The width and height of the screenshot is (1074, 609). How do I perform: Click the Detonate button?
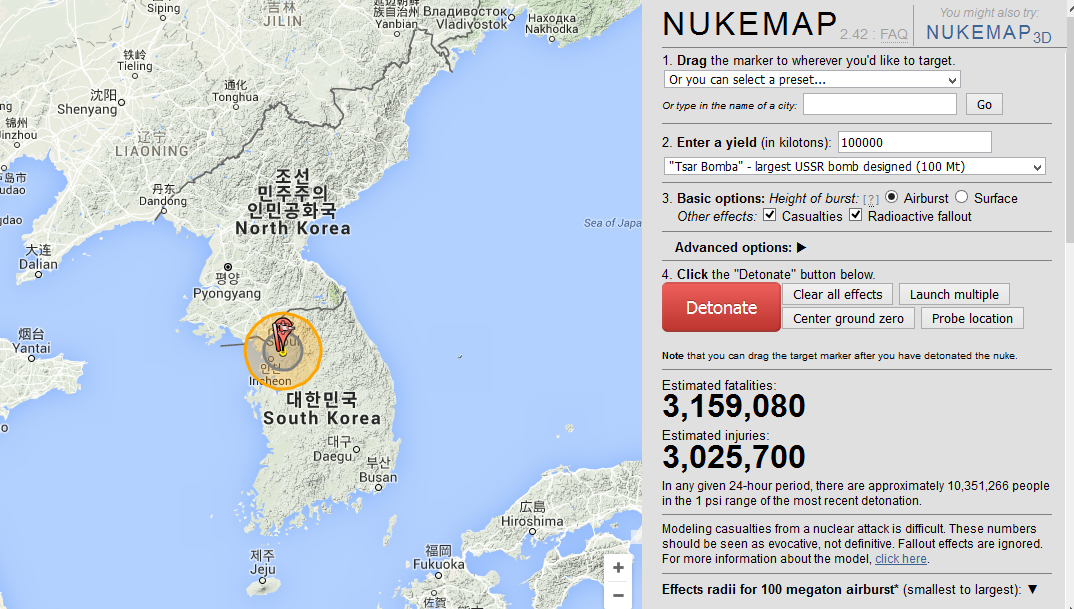point(721,308)
